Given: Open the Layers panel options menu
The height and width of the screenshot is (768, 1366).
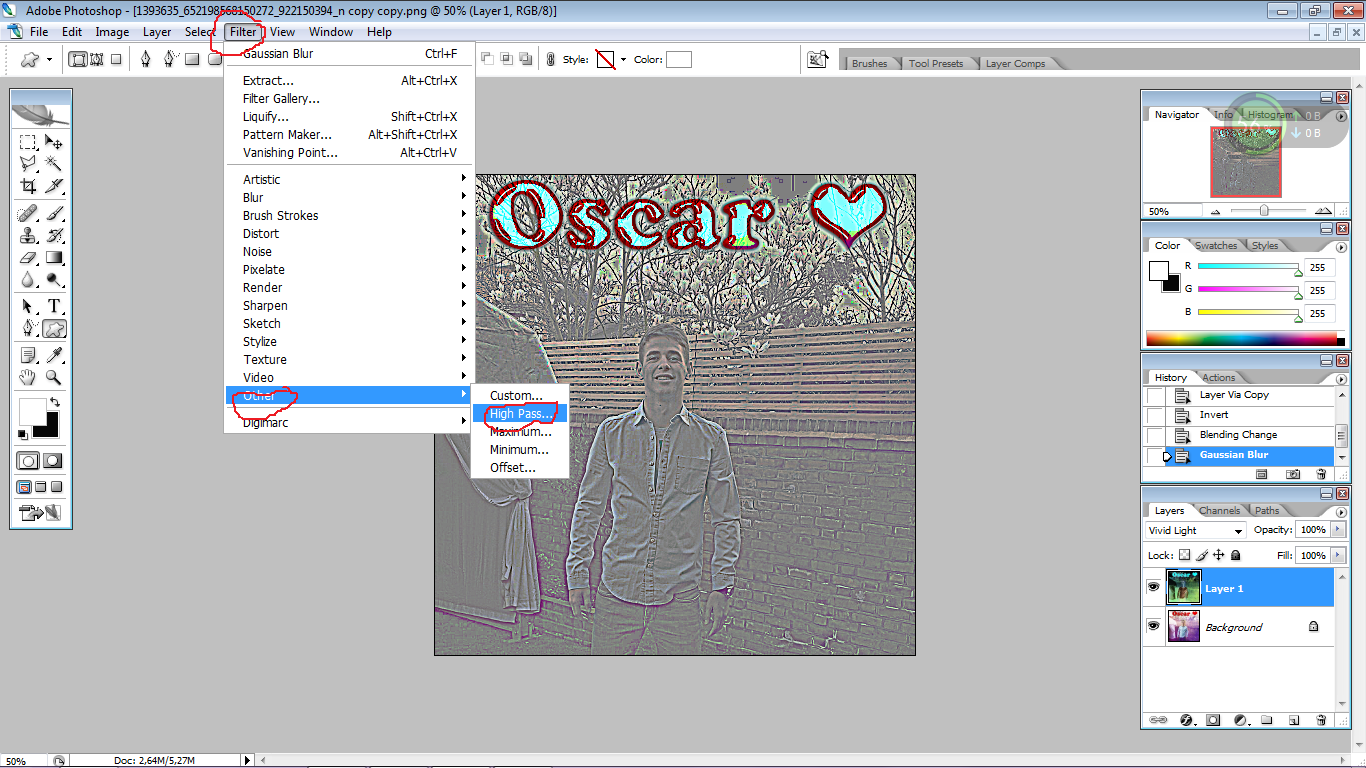Looking at the screenshot, I should (x=1341, y=510).
